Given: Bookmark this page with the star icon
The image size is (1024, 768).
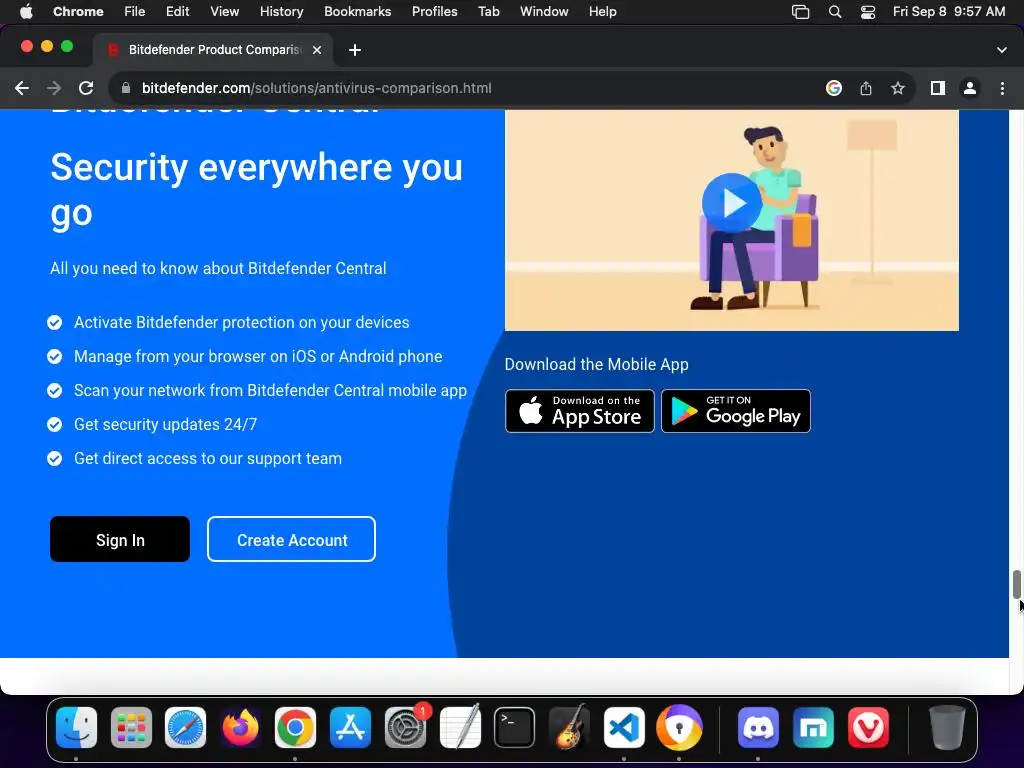Looking at the screenshot, I should (x=898, y=88).
